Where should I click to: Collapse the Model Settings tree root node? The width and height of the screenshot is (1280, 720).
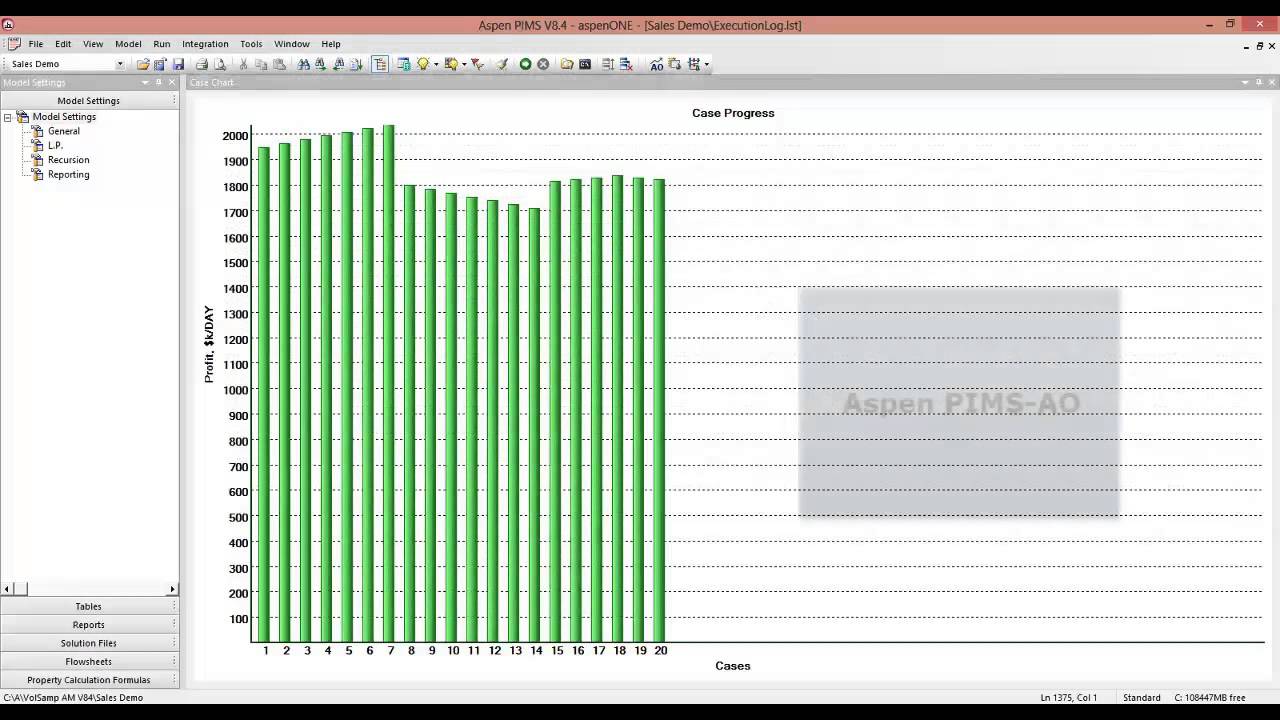[x=8, y=117]
